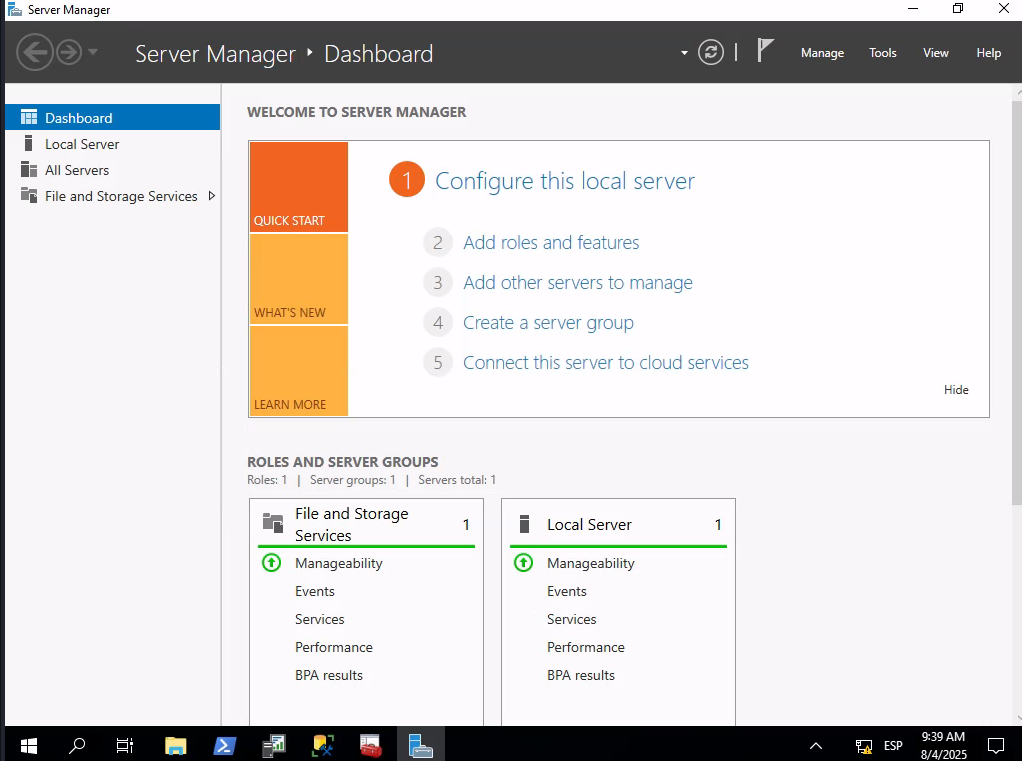Expand File and Storage Services arrow
This screenshot has height=761, width=1022.
pyautogui.click(x=211, y=196)
